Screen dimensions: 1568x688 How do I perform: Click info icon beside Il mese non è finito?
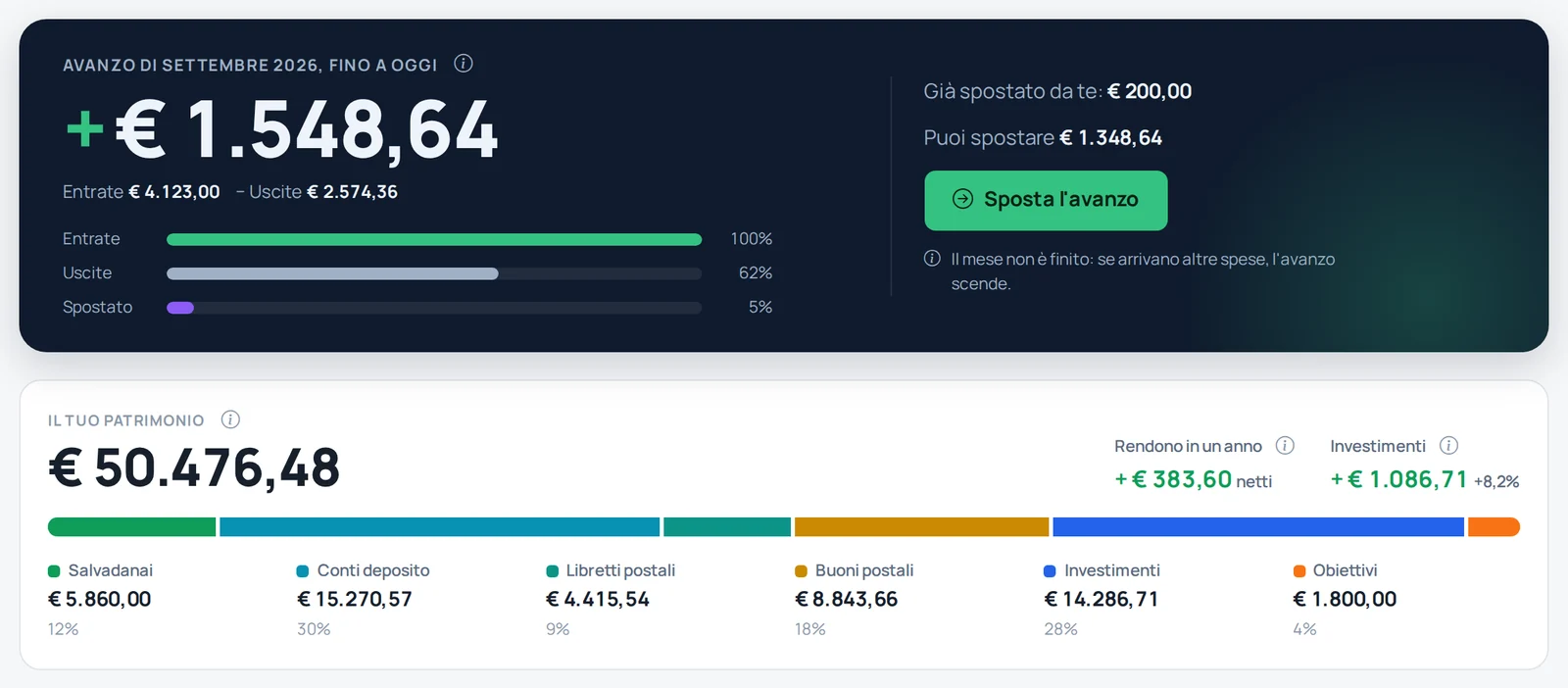click(x=932, y=259)
